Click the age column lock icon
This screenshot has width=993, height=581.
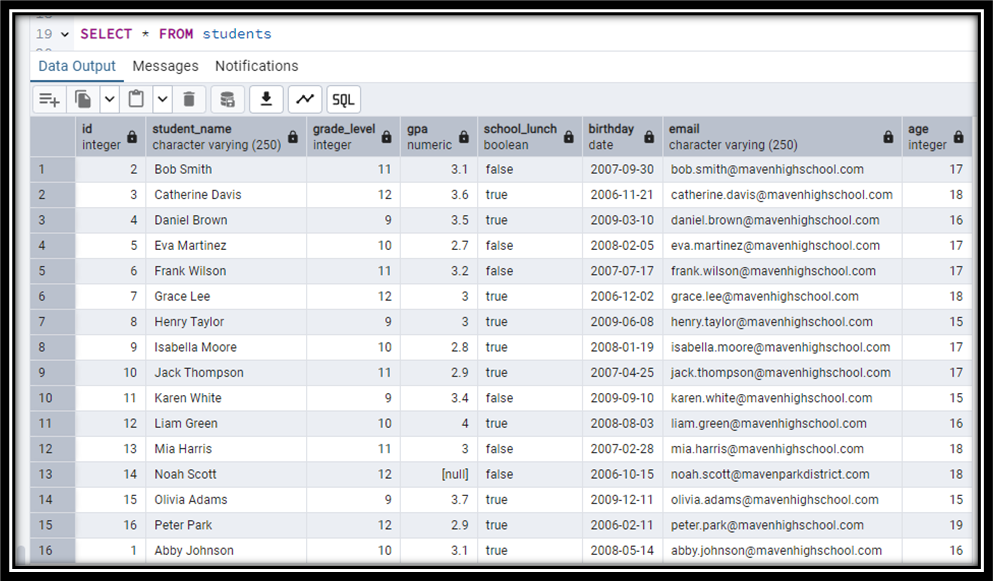(x=959, y=137)
